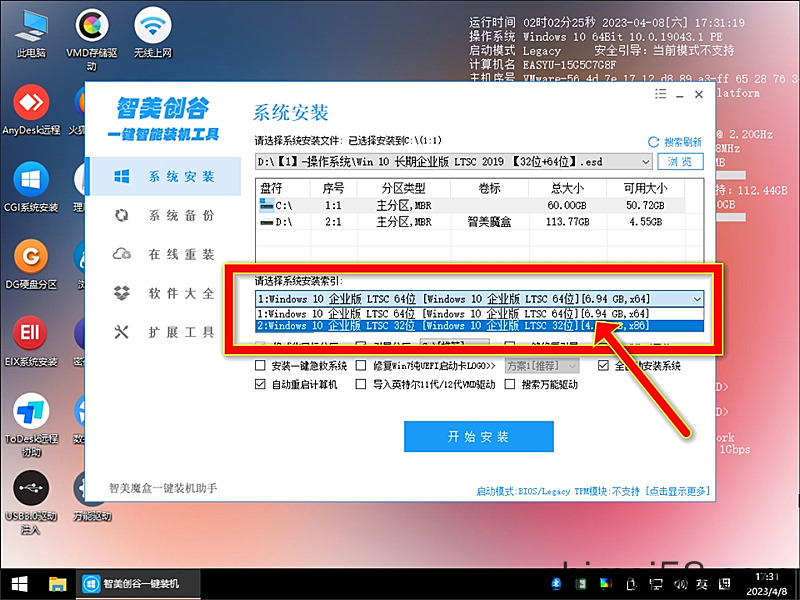The height and width of the screenshot is (600, 800).
Task: Click the 点击显示更多 link
Action: [677, 491]
